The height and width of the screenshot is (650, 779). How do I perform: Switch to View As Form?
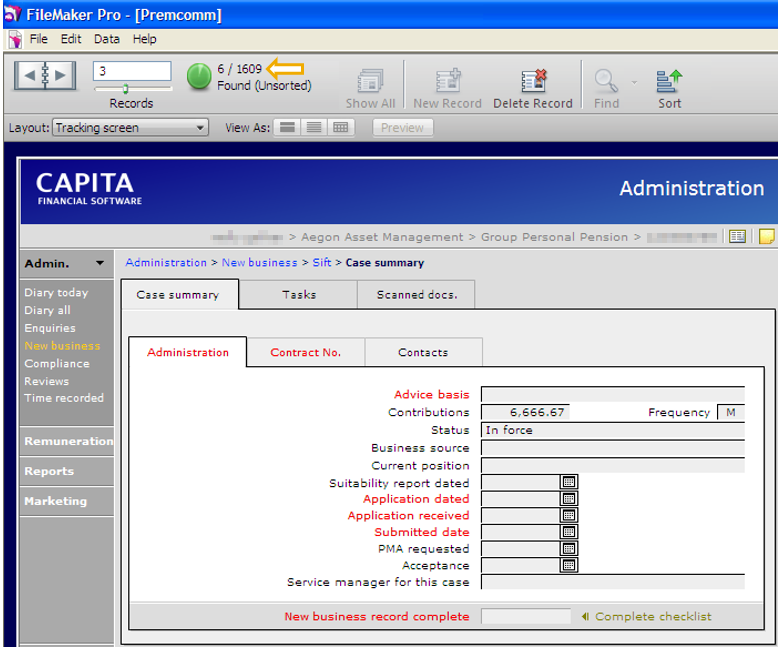point(286,128)
